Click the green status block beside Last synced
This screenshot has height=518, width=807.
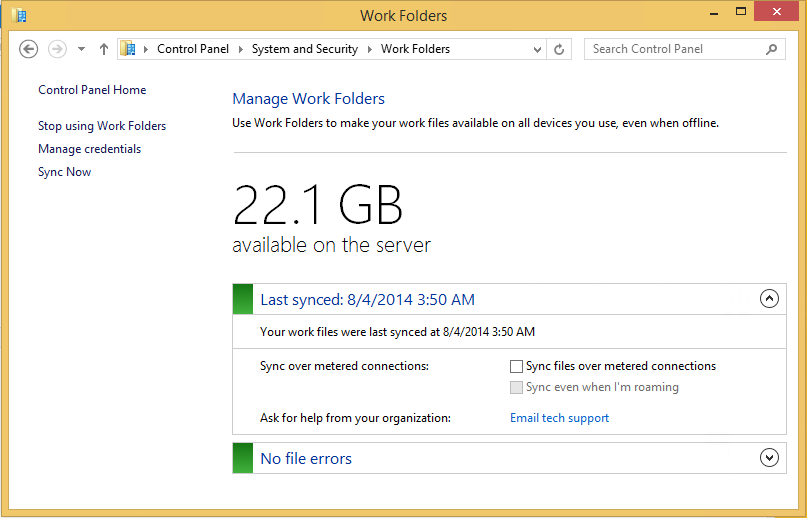(x=243, y=299)
